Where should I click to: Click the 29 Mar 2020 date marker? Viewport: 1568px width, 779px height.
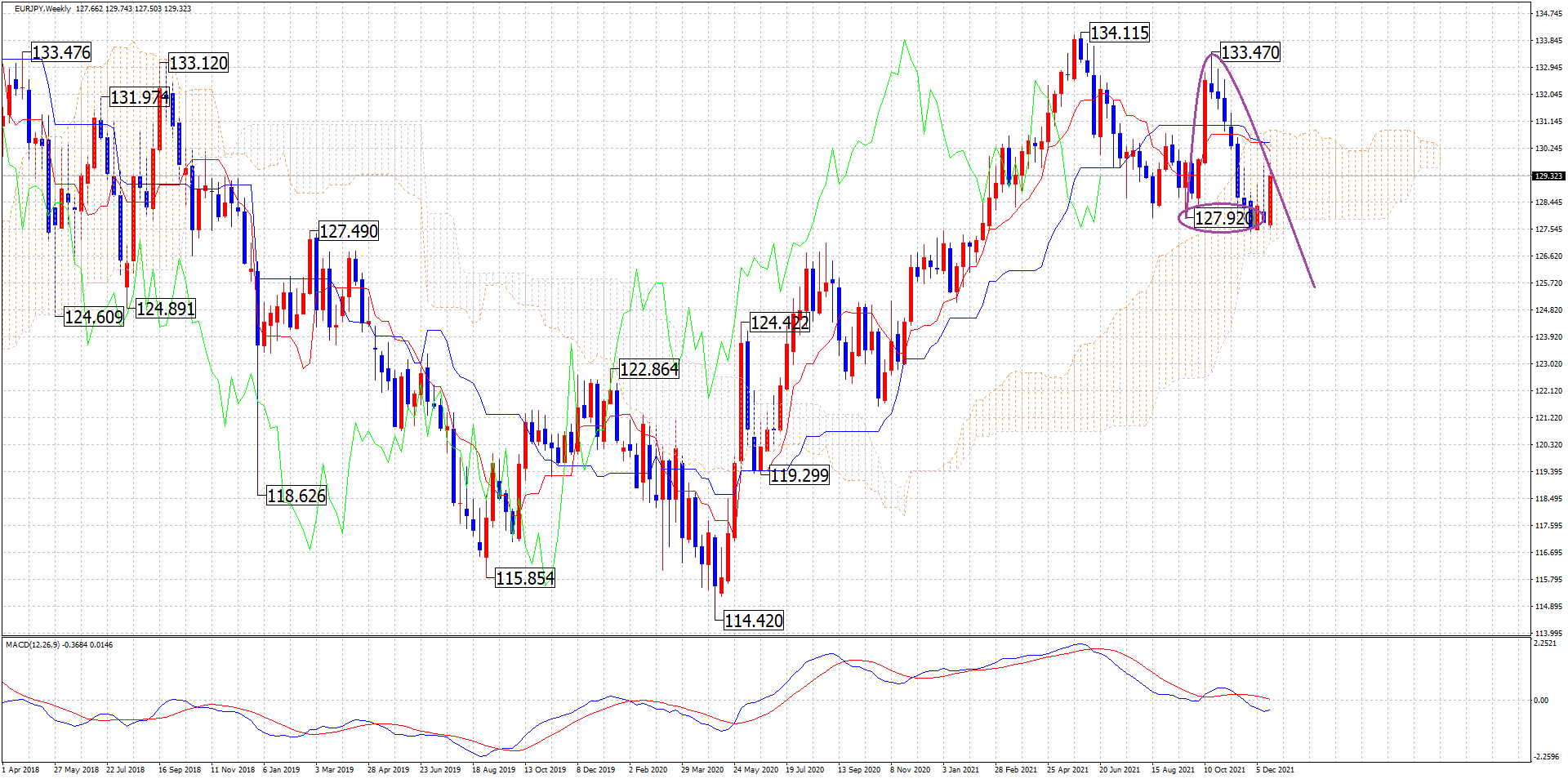pos(702,769)
